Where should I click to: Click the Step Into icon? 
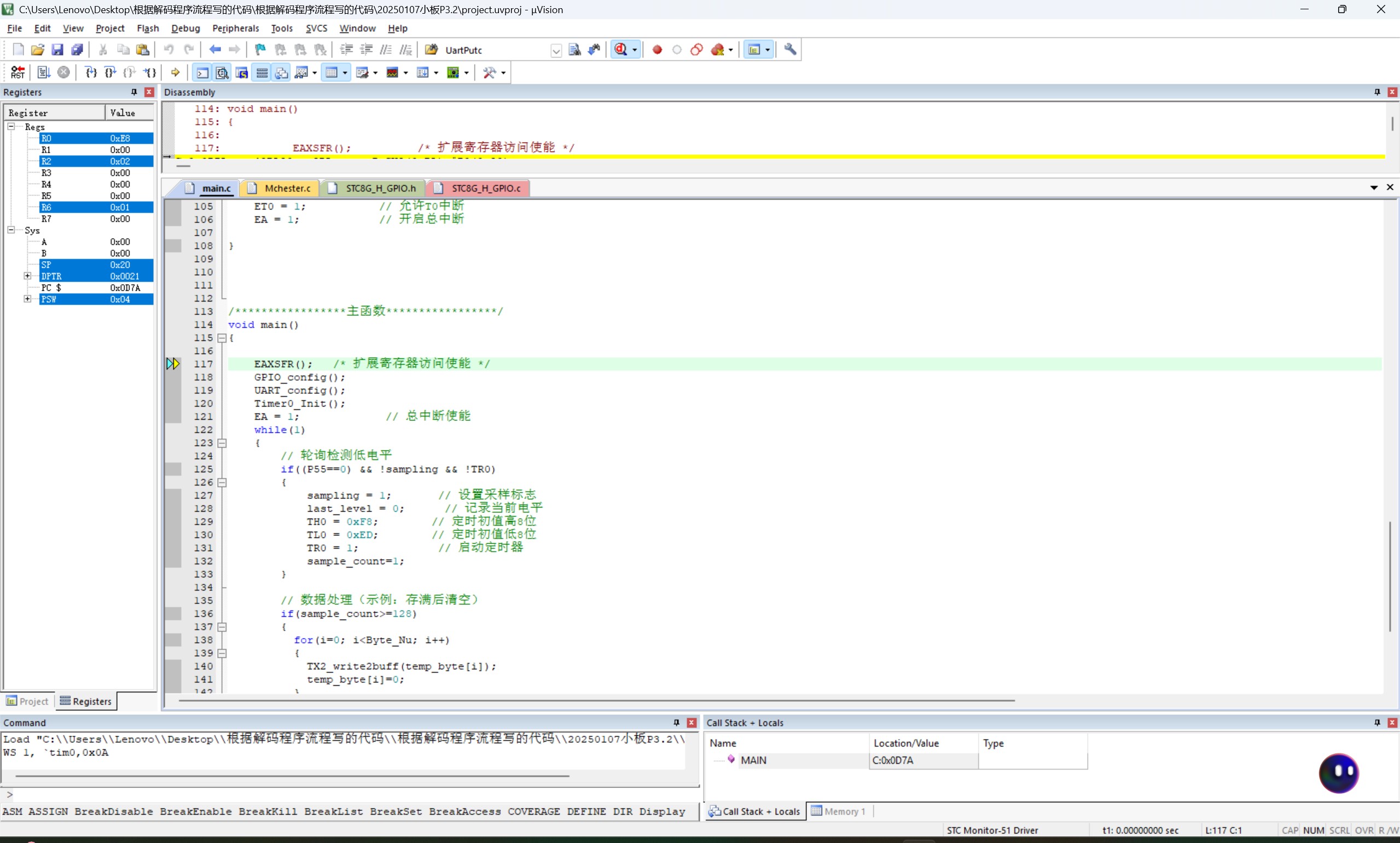[90, 72]
